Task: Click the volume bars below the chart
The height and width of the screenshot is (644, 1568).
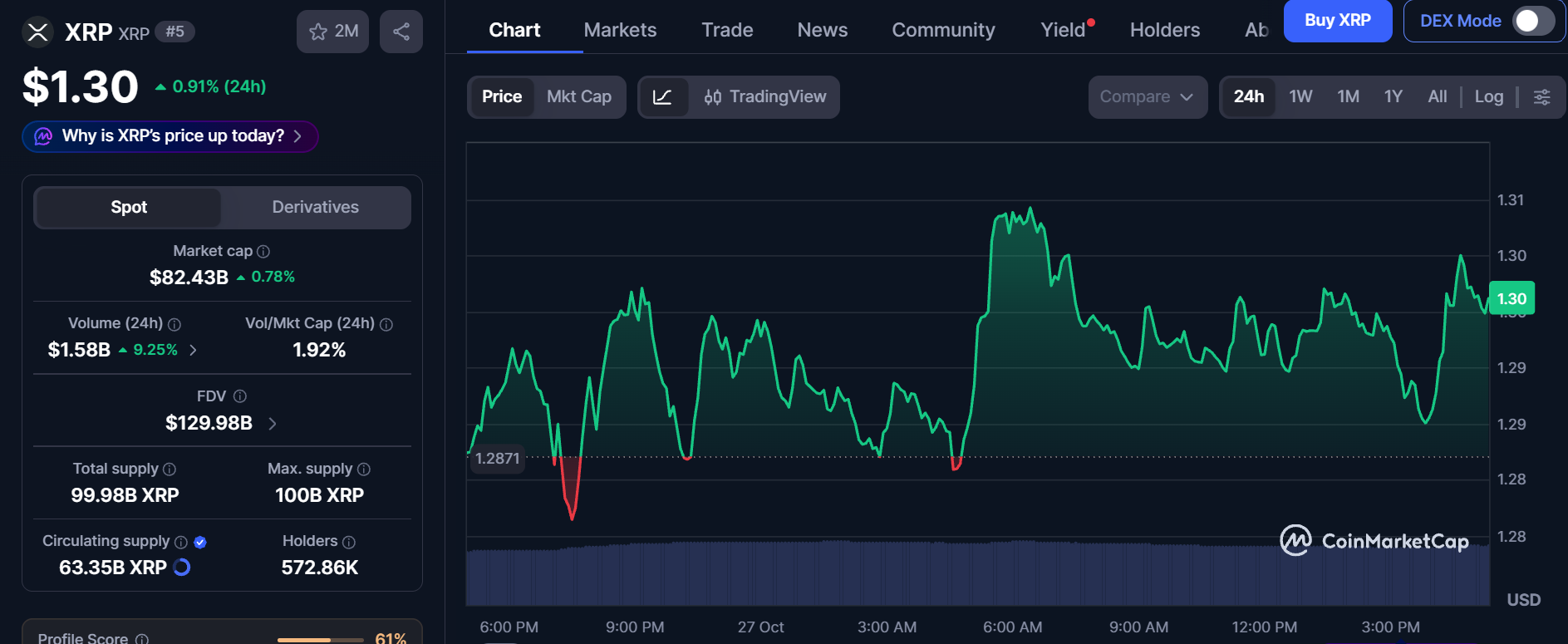Action: pyautogui.click(x=977, y=573)
